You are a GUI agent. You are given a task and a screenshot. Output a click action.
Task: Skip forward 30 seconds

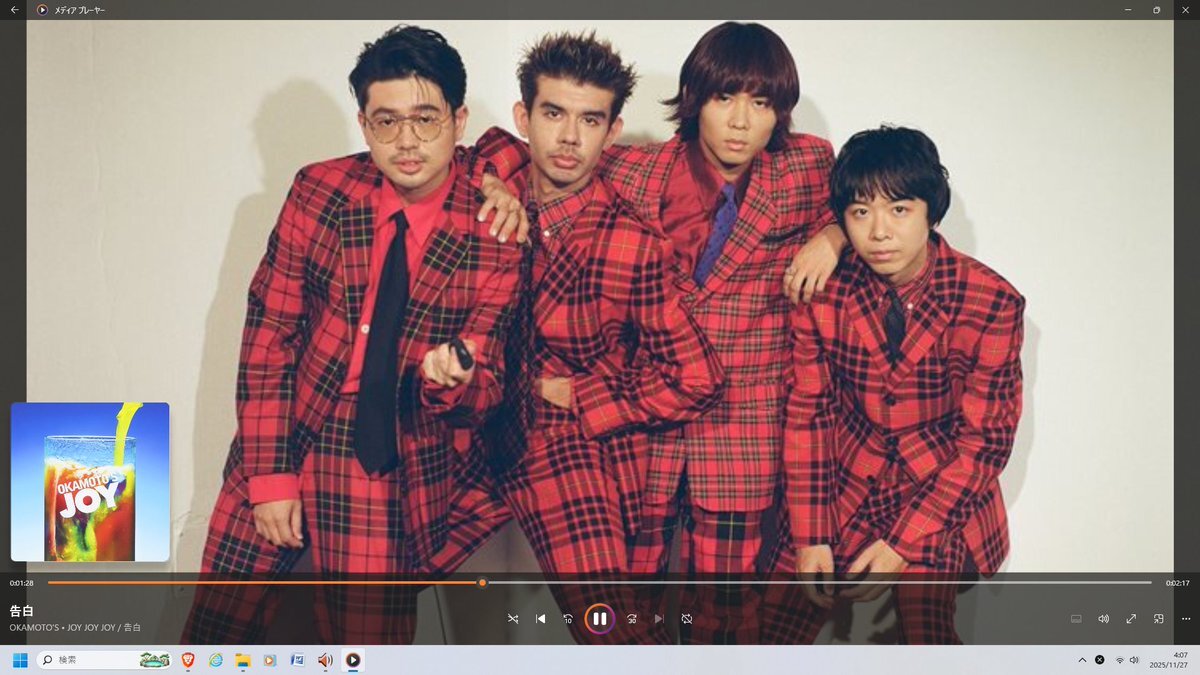(x=632, y=619)
